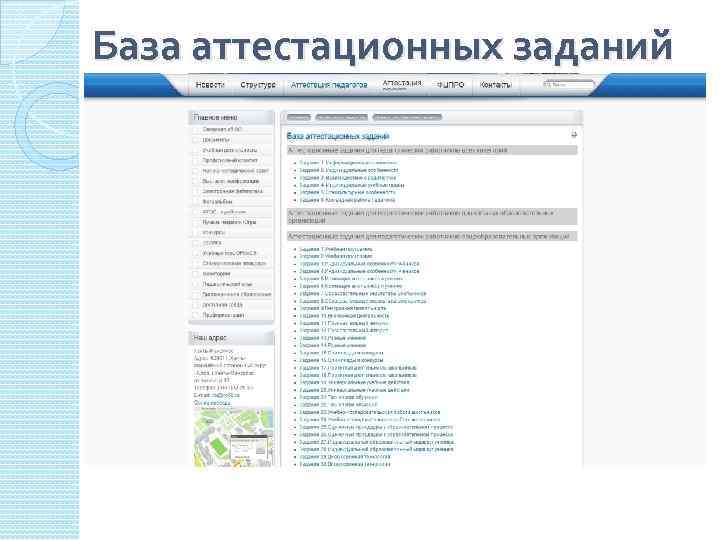Open Документы in the main menu sidebar
Image resolution: width=720 pixels, height=540 pixels.
tap(216, 140)
